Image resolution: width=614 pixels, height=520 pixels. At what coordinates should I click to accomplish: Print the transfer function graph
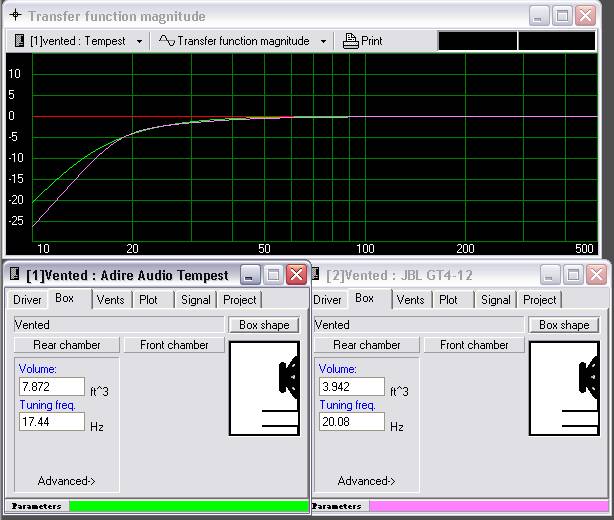(363, 41)
